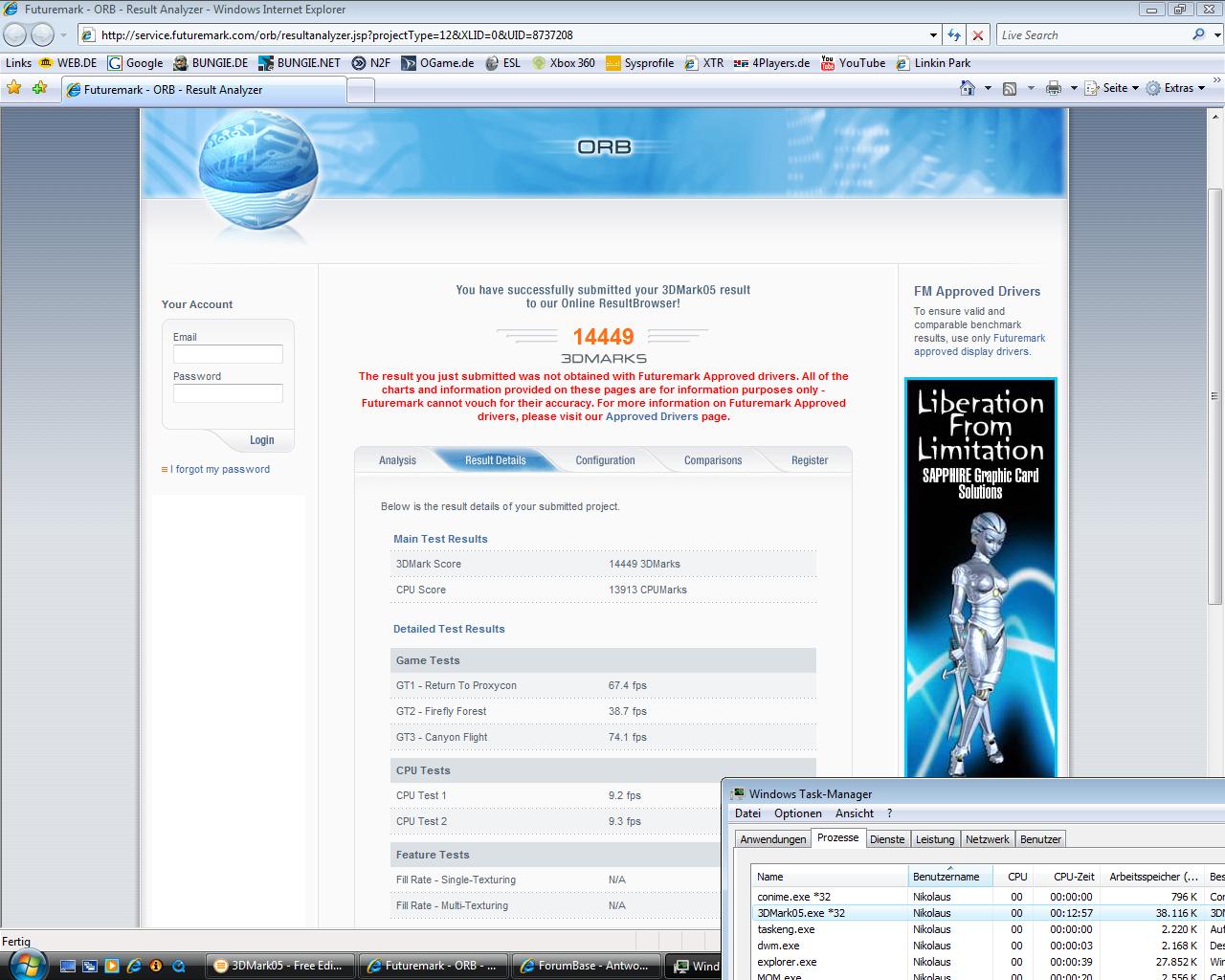Open the Approved Drivers page link
Image resolution: width=1225 pixels, height=980 pixels.
pyautogui.click(x=652, y=416)
